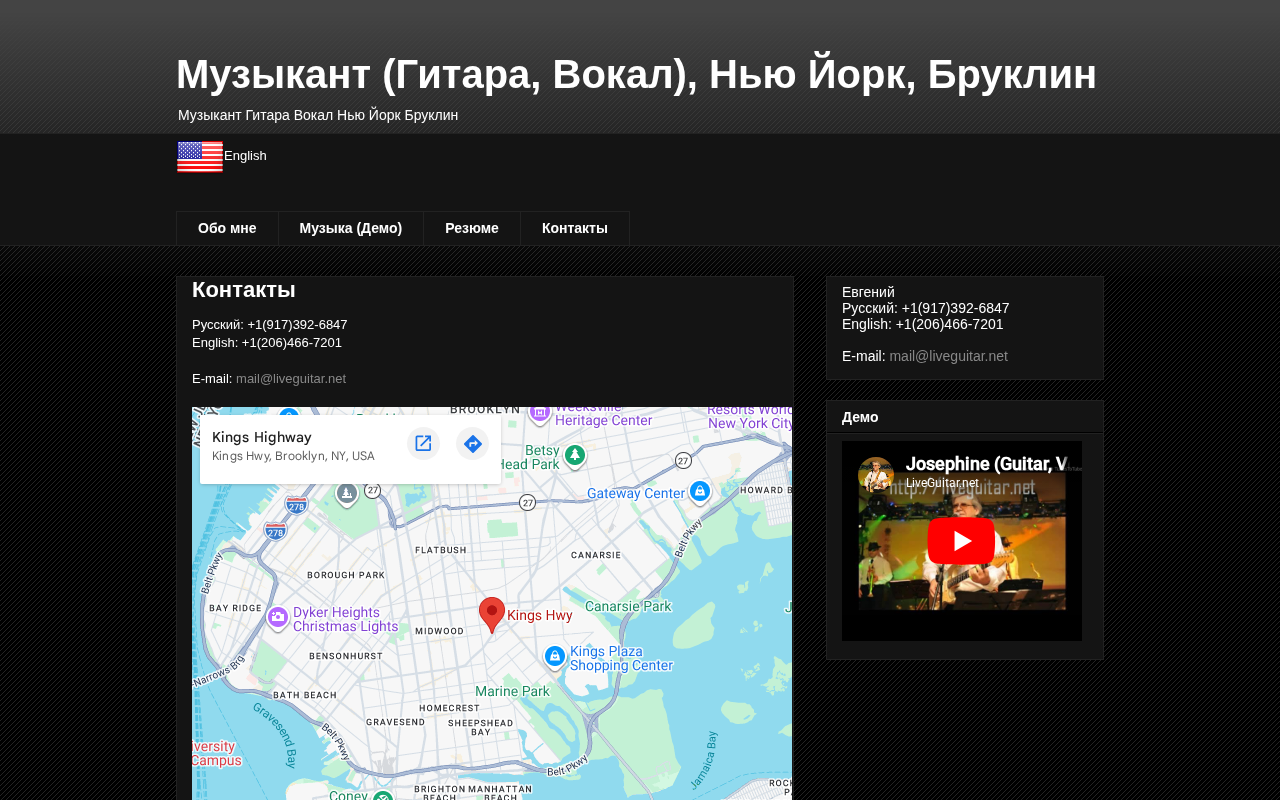Play the Josephine guitar YouTube video

coord(961,541)
